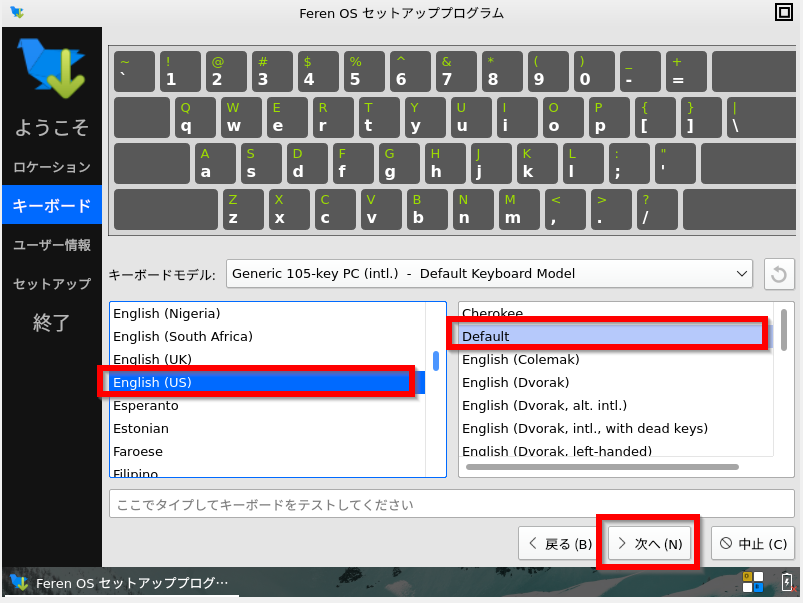The width and height of the screenshot is (803, 603).
Task: Open the workspace switcher icon in taskbar
Action: coord(753,582)
